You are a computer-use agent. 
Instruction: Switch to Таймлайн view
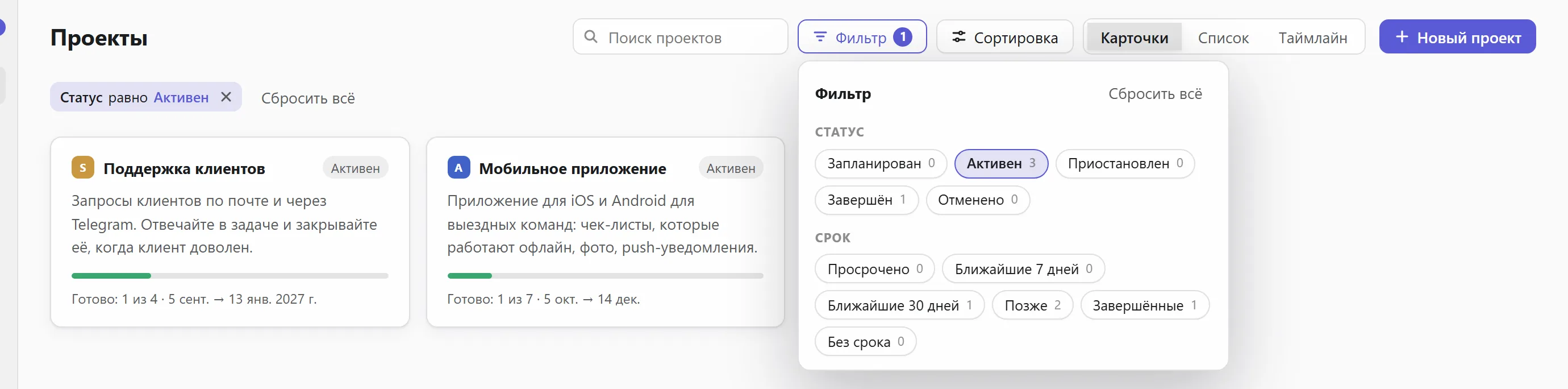[x=1312, y=37]
